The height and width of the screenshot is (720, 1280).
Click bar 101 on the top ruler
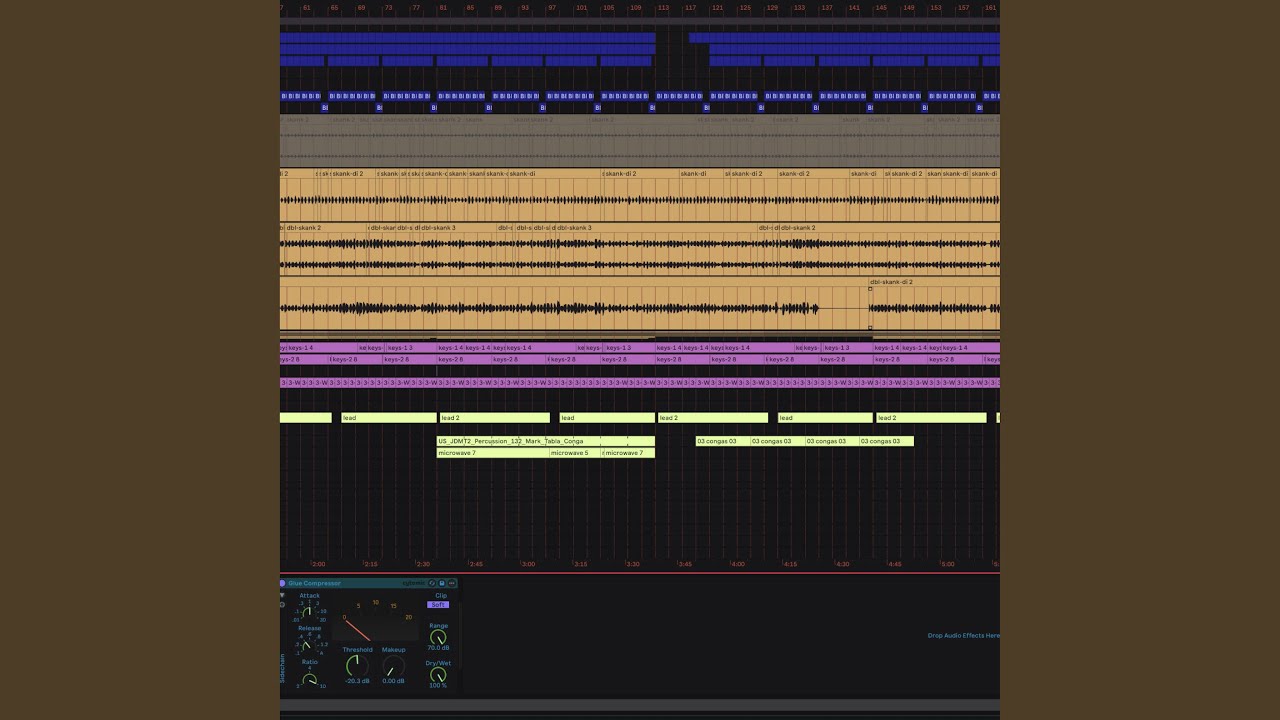pyautogui.click(x=581, y=8)
